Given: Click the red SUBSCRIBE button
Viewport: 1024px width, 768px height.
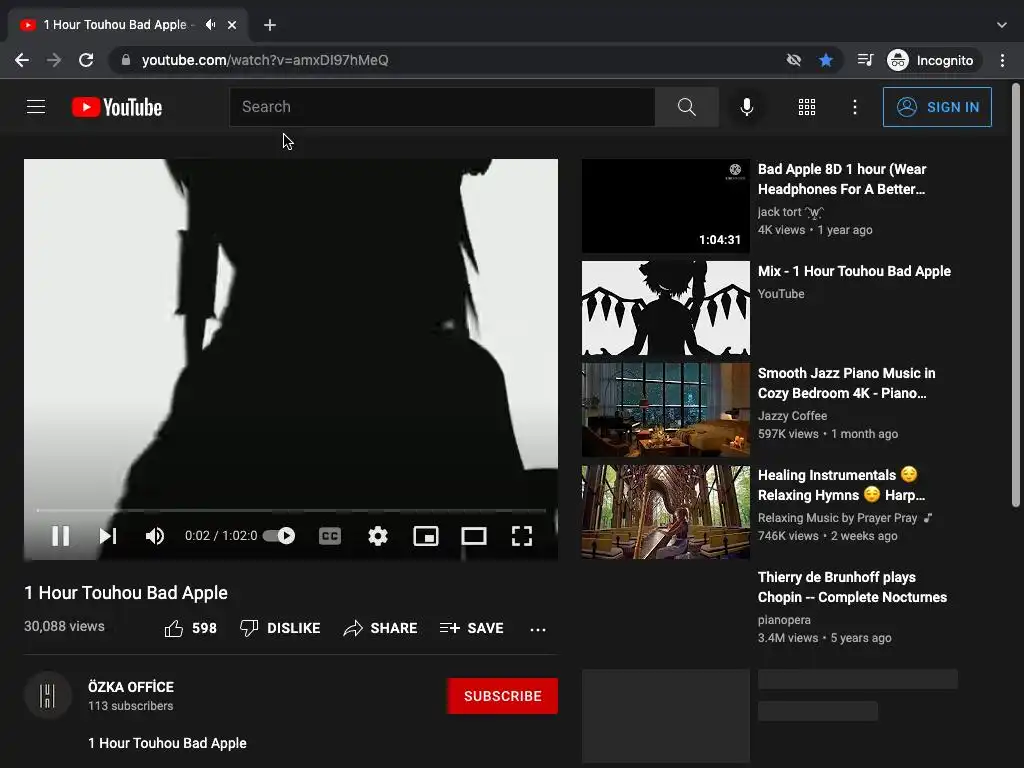Looking at the screenshot, I should point(502,696).
